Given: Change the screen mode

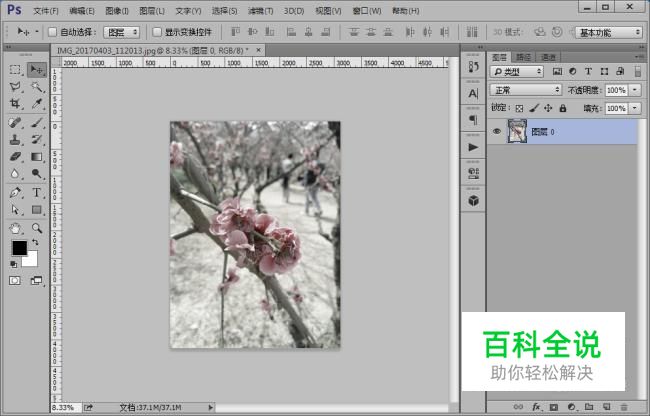Looking at the screenshot, I should click(x=36, y=281).
